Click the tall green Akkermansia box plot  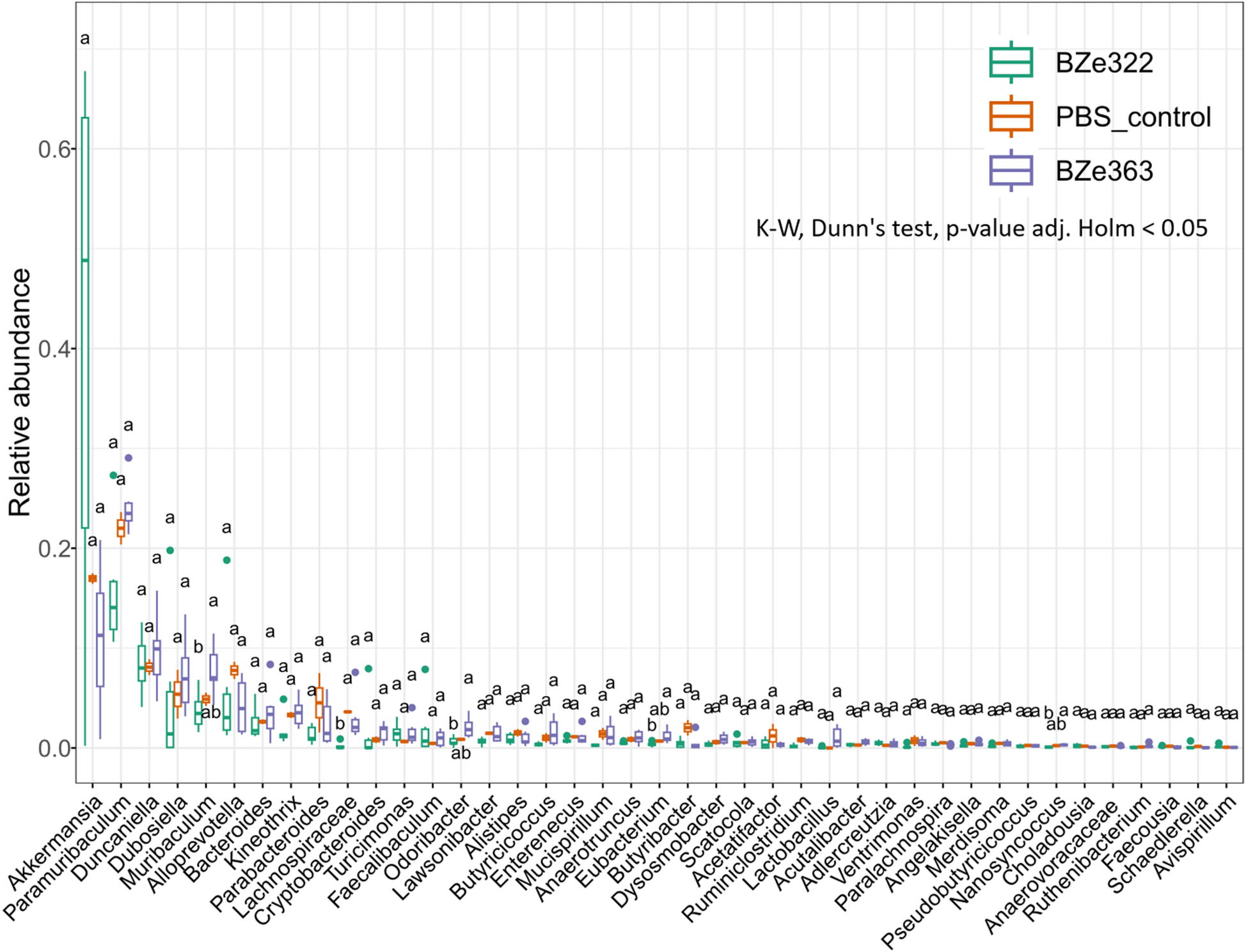point(85,320)
